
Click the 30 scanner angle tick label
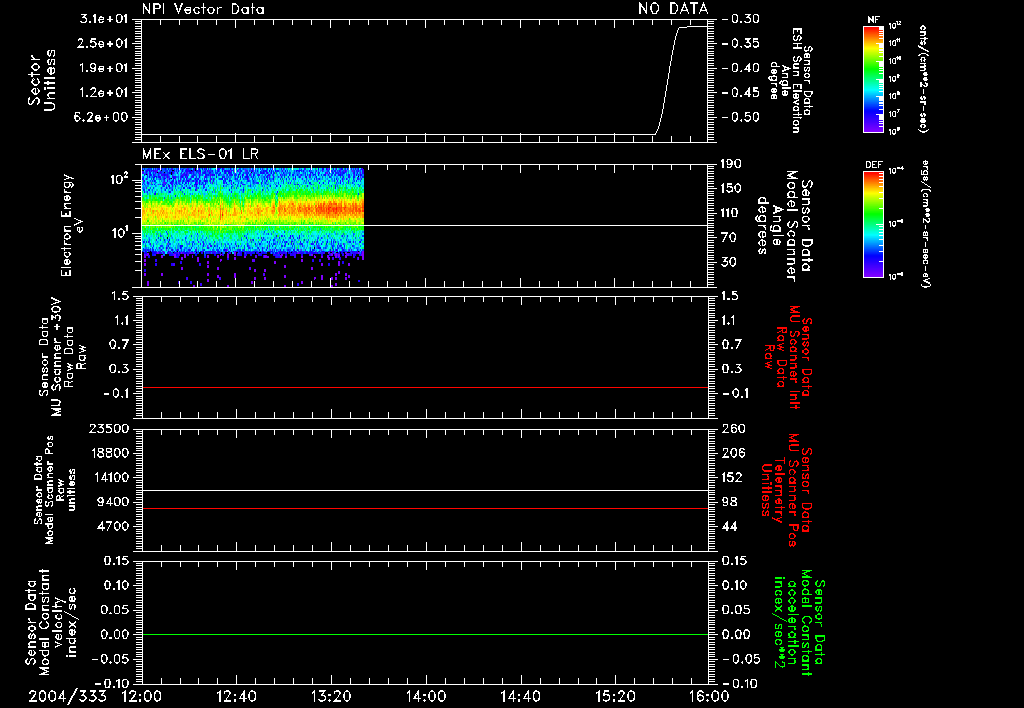coord(728,262)
